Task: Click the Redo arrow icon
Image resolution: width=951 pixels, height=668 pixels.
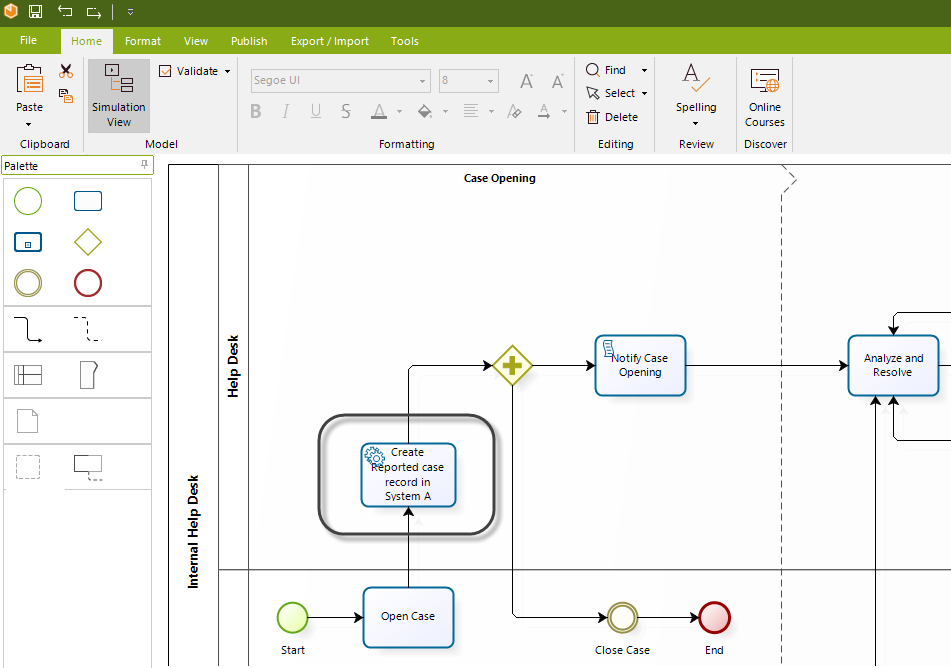Action: pos(93,12)
